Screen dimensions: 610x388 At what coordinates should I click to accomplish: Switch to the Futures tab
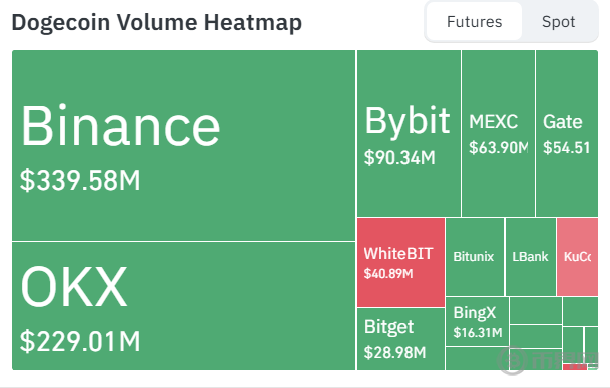(474, 22)
